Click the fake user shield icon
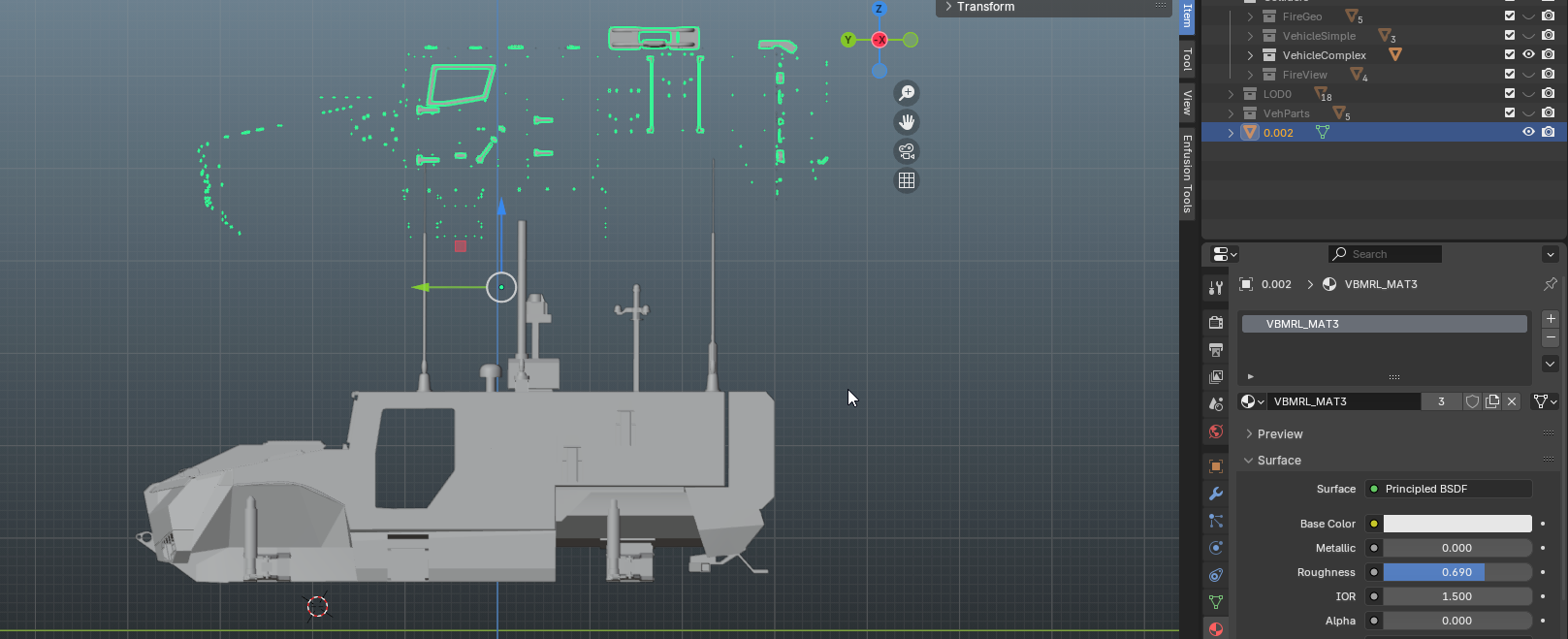The image size is (1568, 639). pyautogui.click(x=1472, y=401)
